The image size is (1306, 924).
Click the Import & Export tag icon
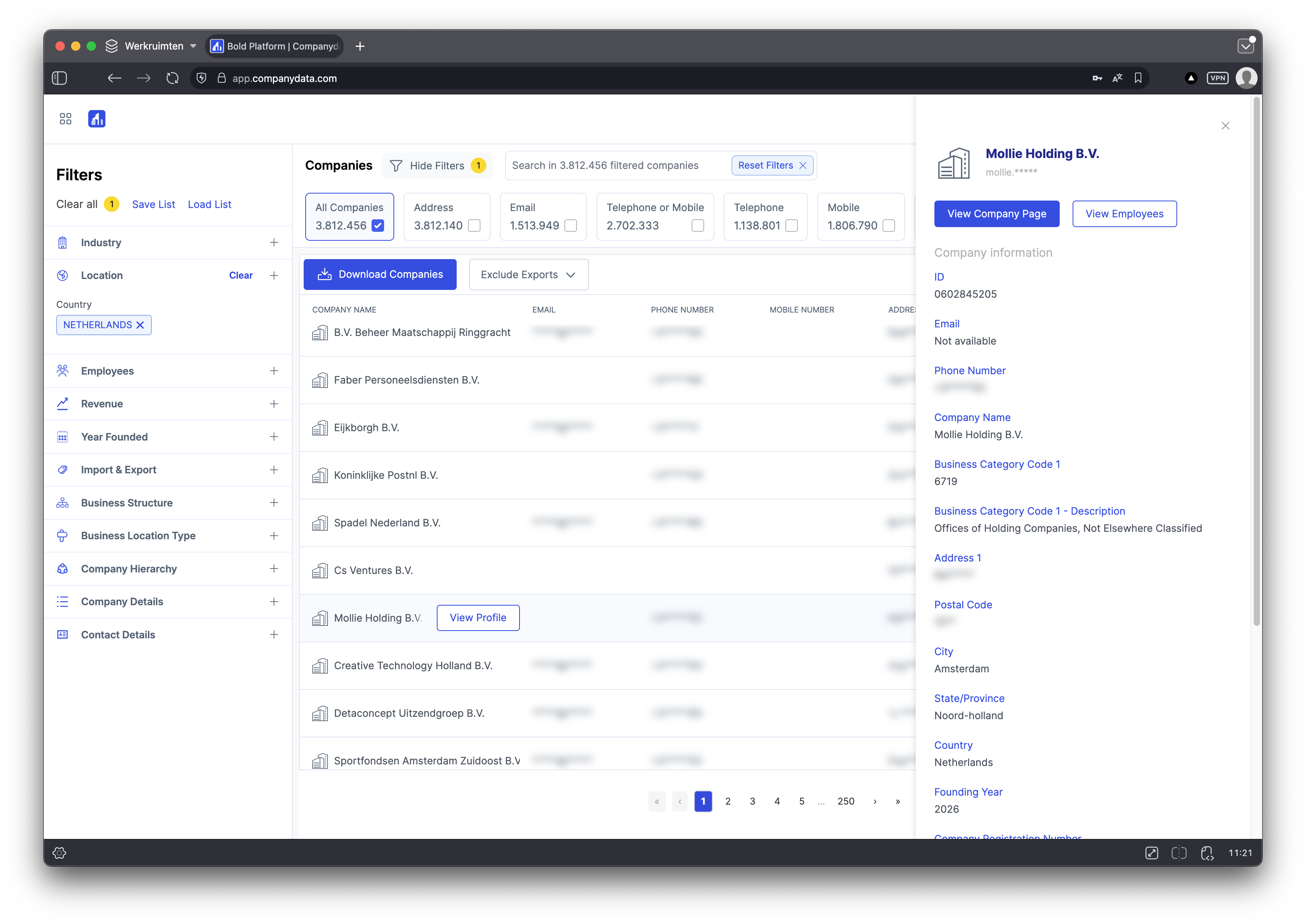click(x=62, y=470)
